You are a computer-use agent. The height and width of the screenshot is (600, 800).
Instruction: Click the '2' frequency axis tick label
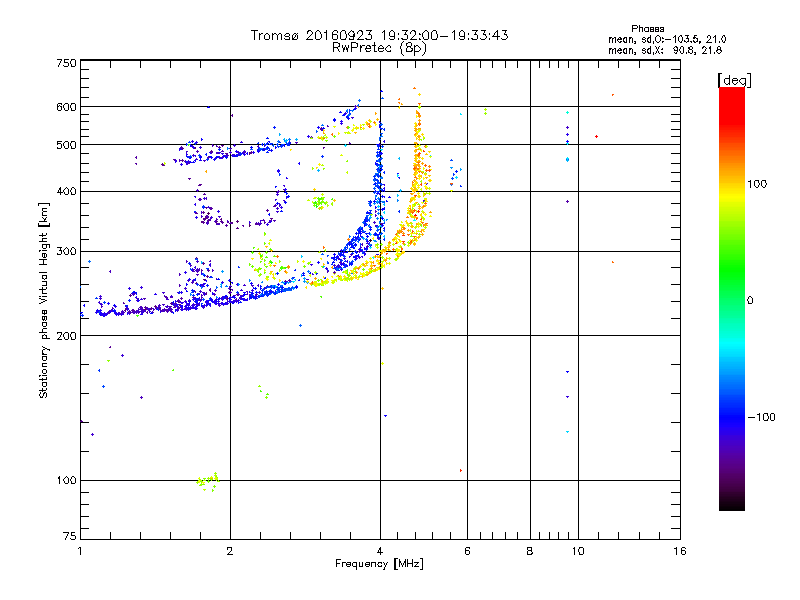pos(230,551)
